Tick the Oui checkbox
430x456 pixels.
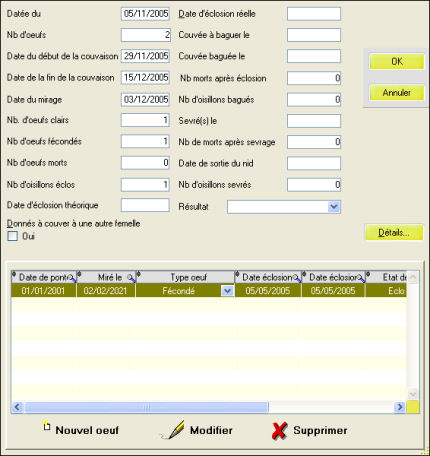13,236
